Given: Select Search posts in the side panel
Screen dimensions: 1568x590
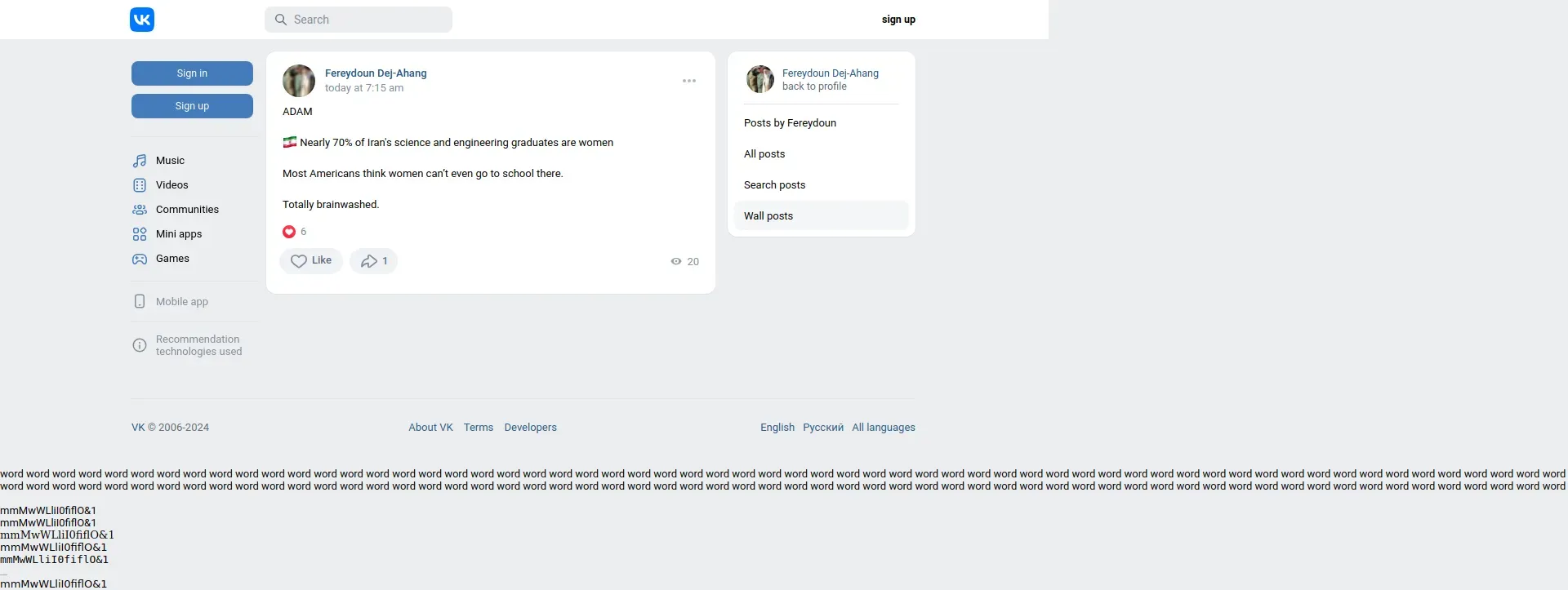Looking at the screenshot, I should click(821, 185).
